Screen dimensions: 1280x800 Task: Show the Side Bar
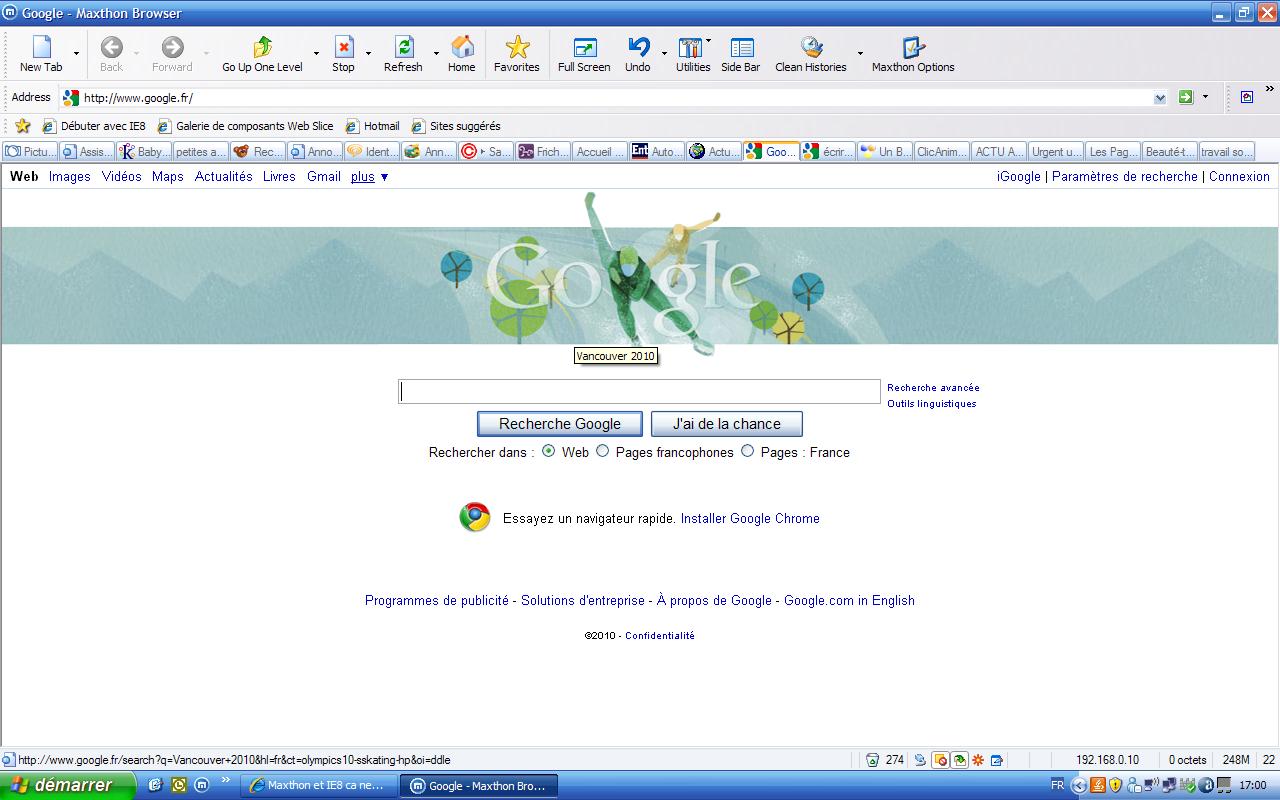point(741,54)
